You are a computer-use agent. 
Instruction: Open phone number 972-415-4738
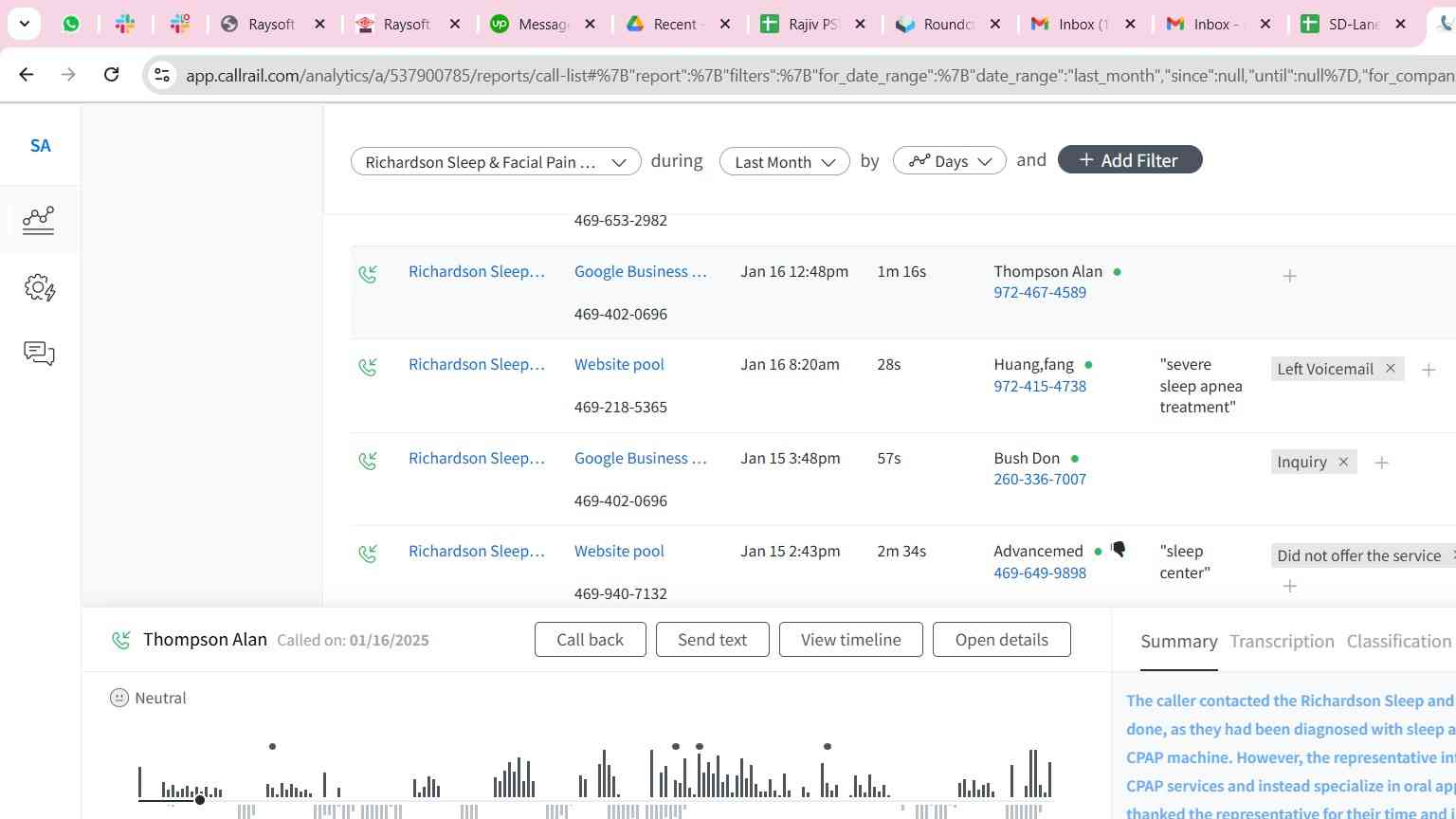coord(1040,387)
